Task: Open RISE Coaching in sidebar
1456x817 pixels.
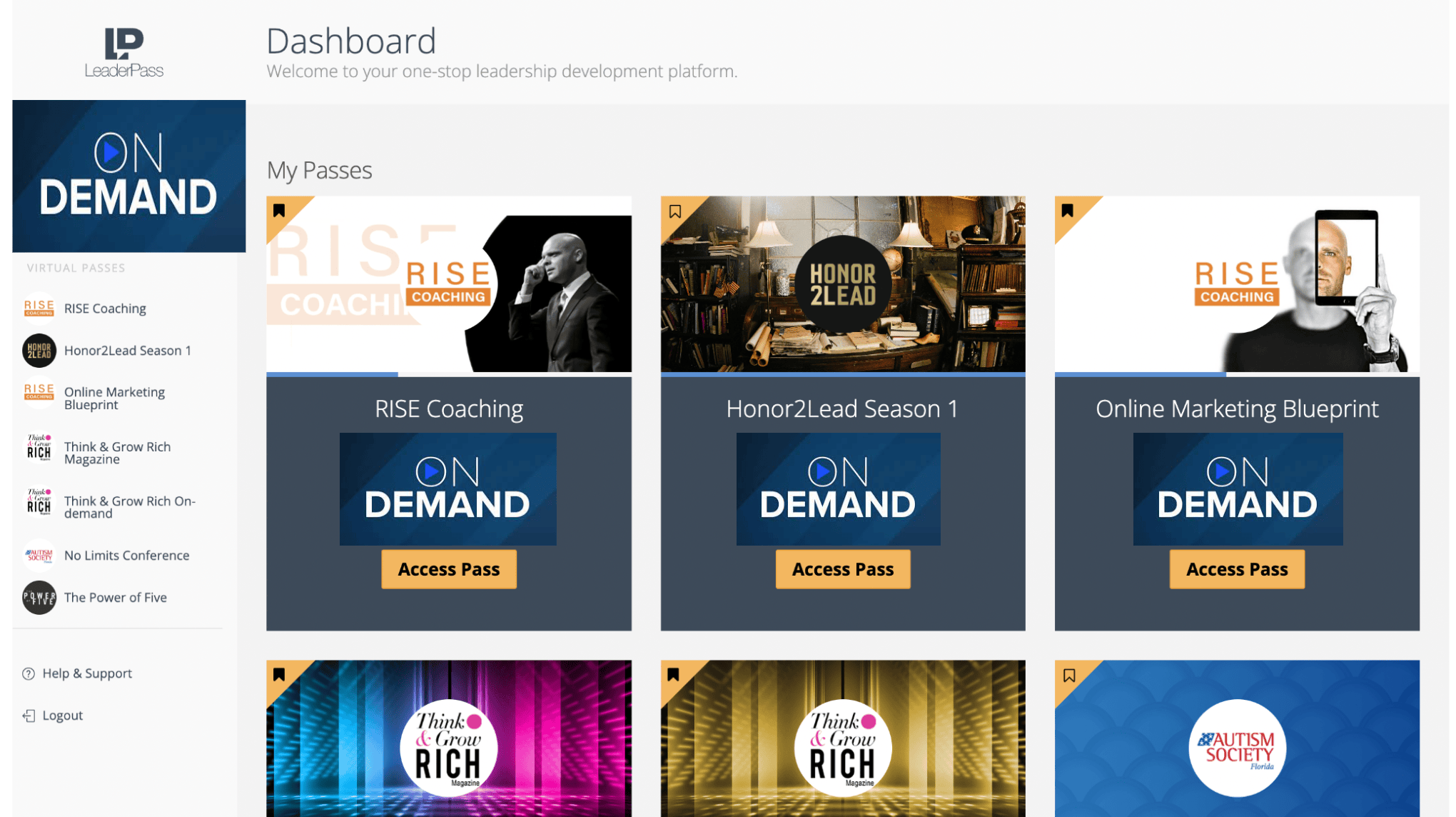Action: pyautogui.click(x=105, y=309)
